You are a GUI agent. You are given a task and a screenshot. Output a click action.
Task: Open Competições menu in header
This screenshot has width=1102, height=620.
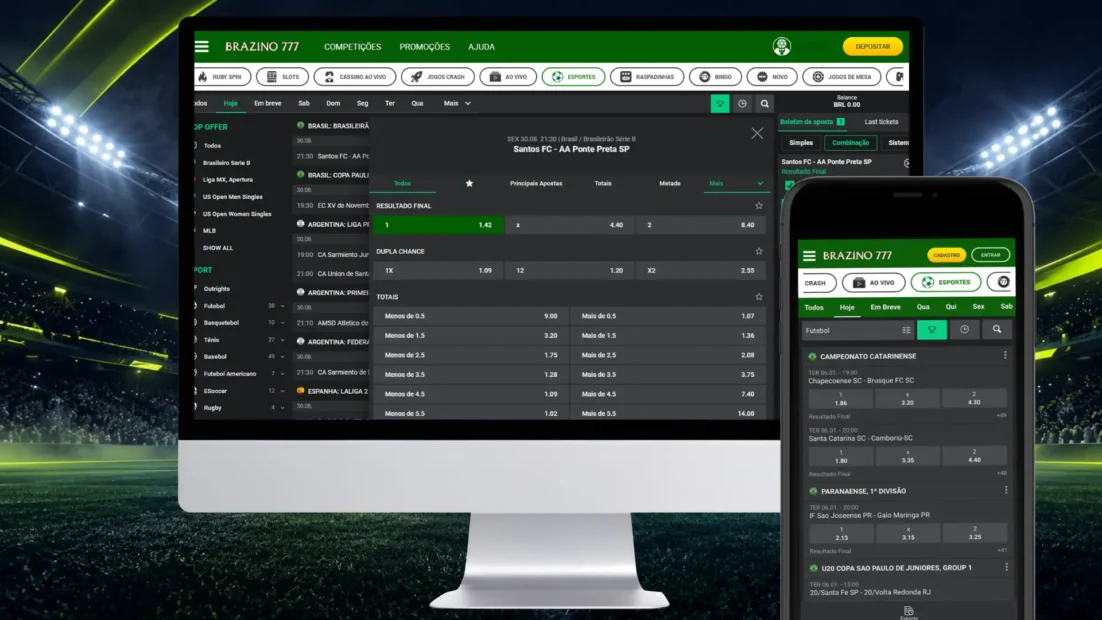point(352,46)
